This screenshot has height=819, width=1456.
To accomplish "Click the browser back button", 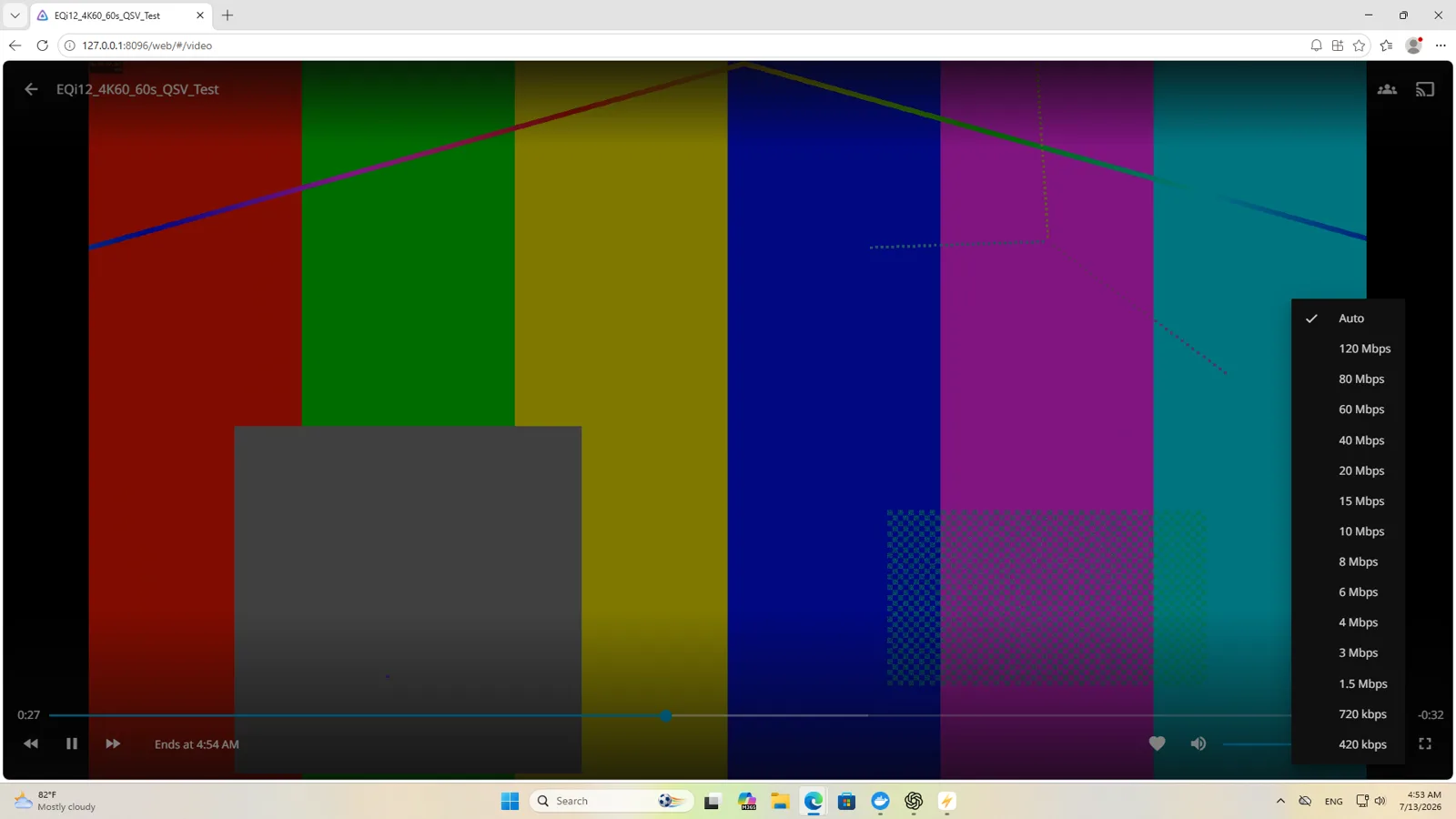I will (x=15, y=45).
